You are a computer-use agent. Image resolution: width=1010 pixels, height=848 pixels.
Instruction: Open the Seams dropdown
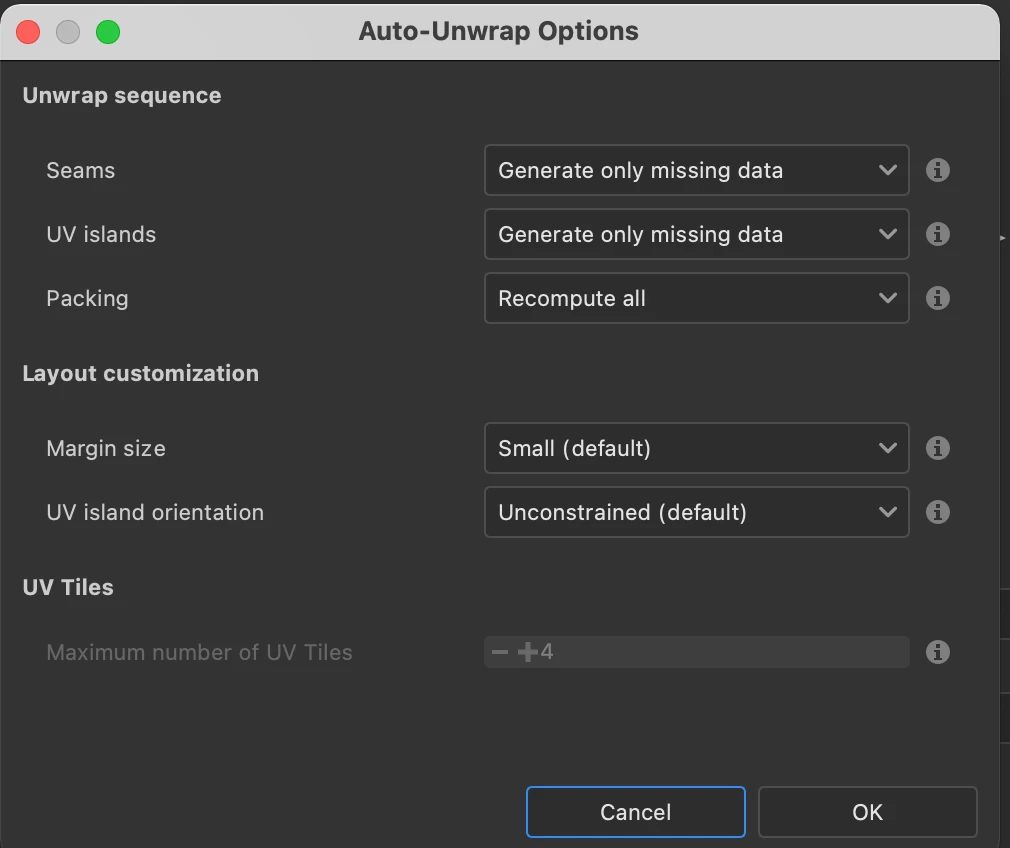(x=696, y=170)
